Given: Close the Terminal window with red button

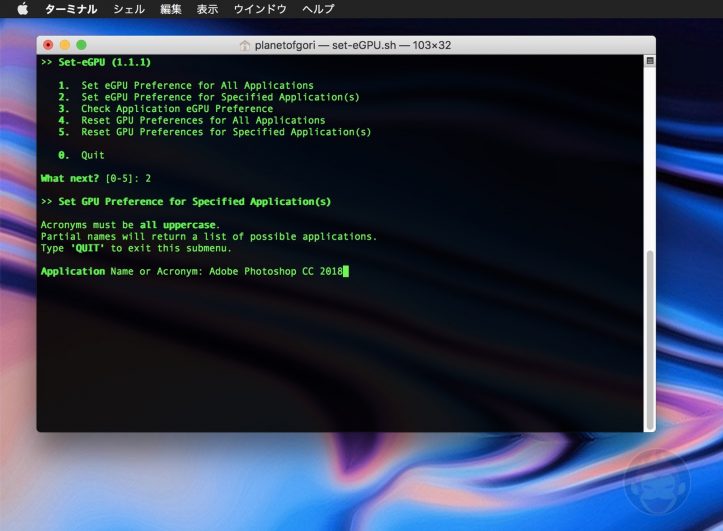Looking at the screenshot, I should coord(48,45).
